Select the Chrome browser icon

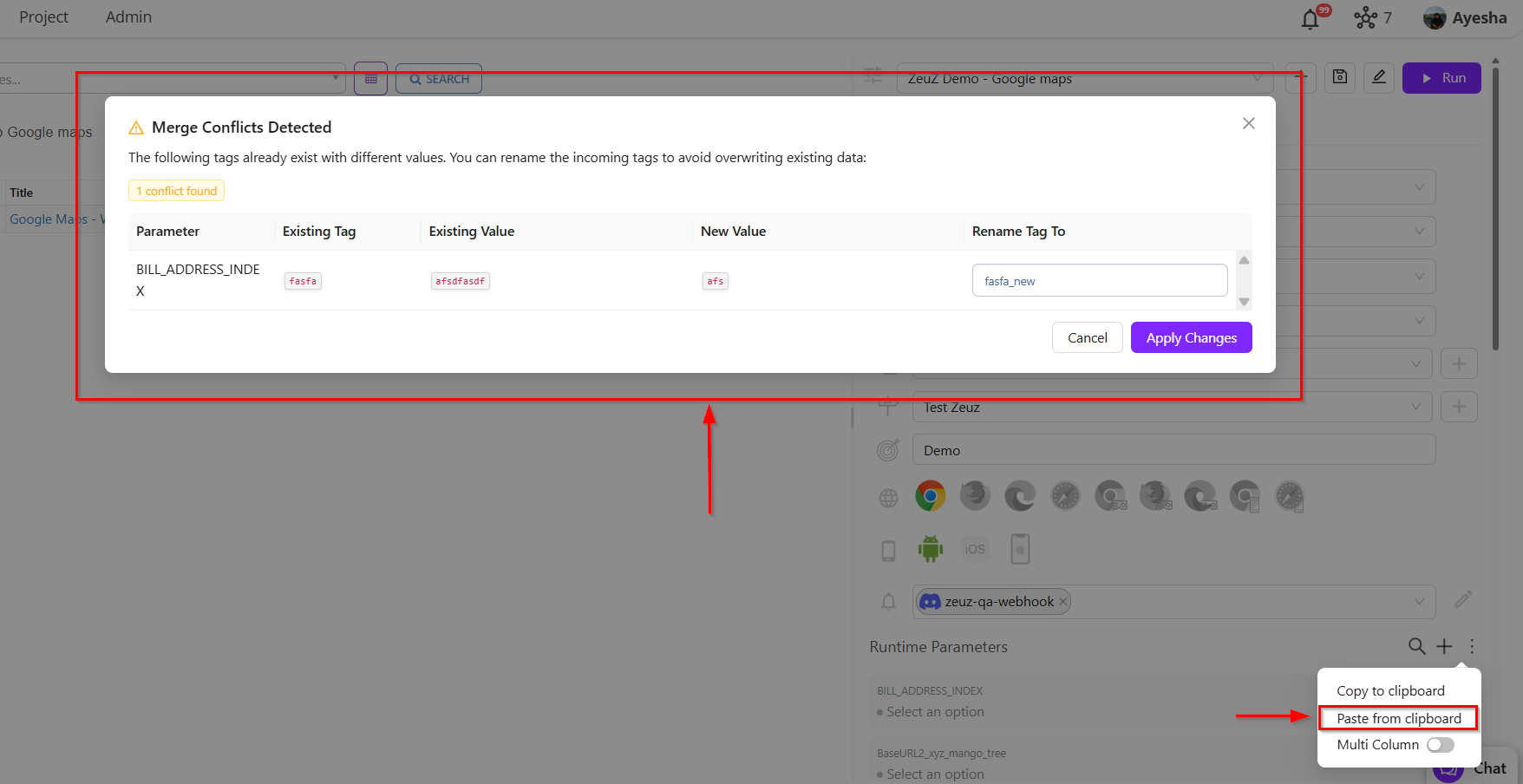[930, 496]
